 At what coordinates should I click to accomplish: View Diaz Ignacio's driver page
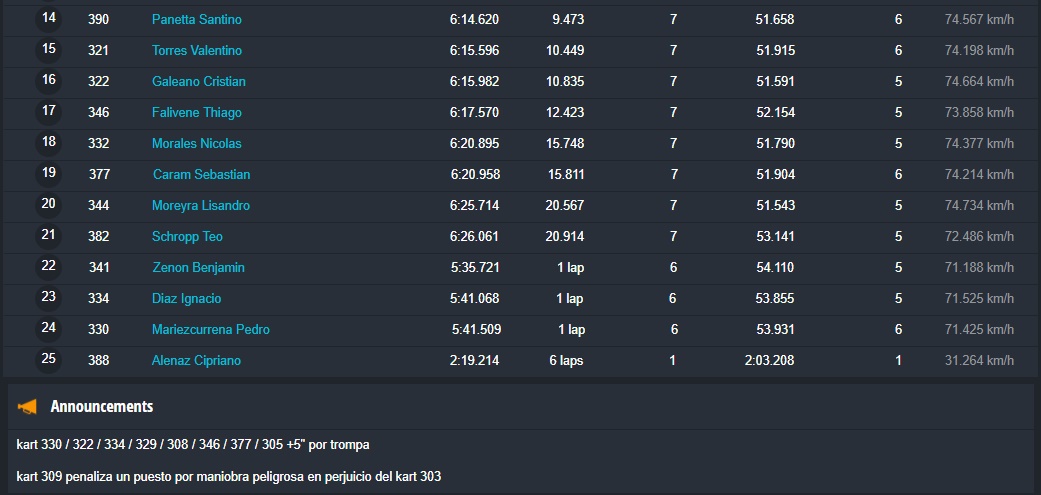pos(186,299)
